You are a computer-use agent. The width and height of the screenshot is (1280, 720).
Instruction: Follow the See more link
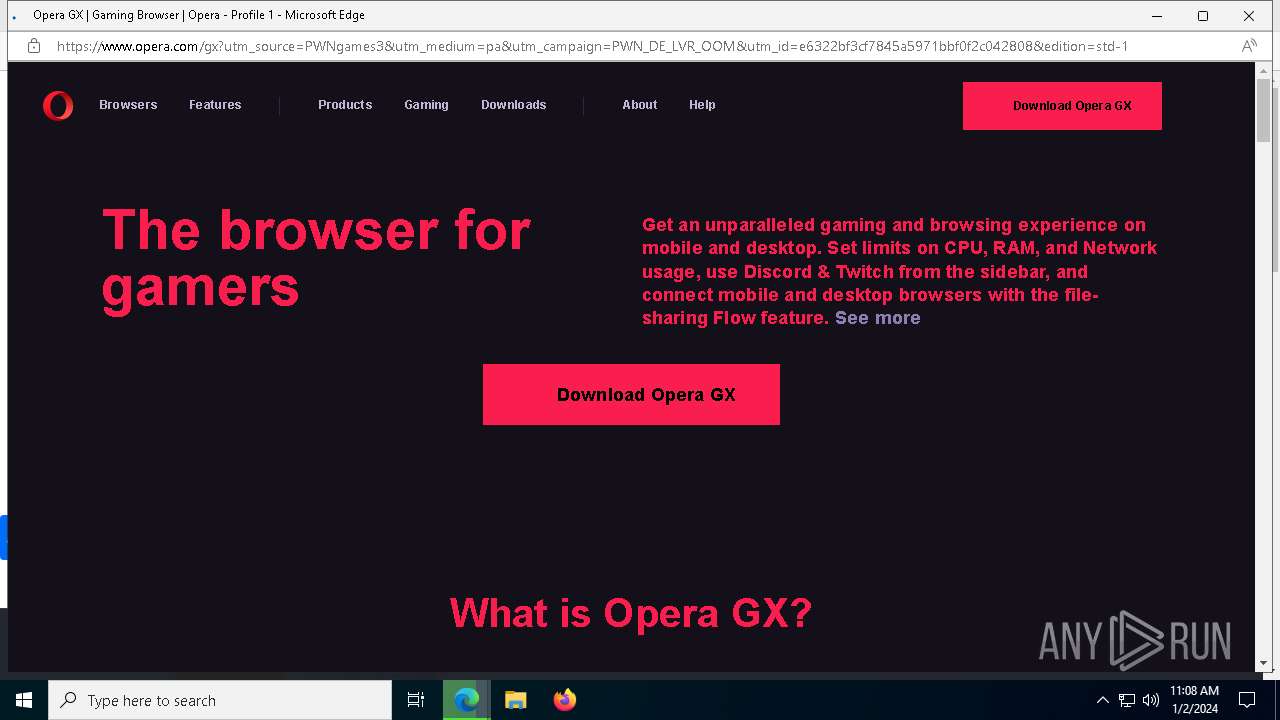[878, 318]
